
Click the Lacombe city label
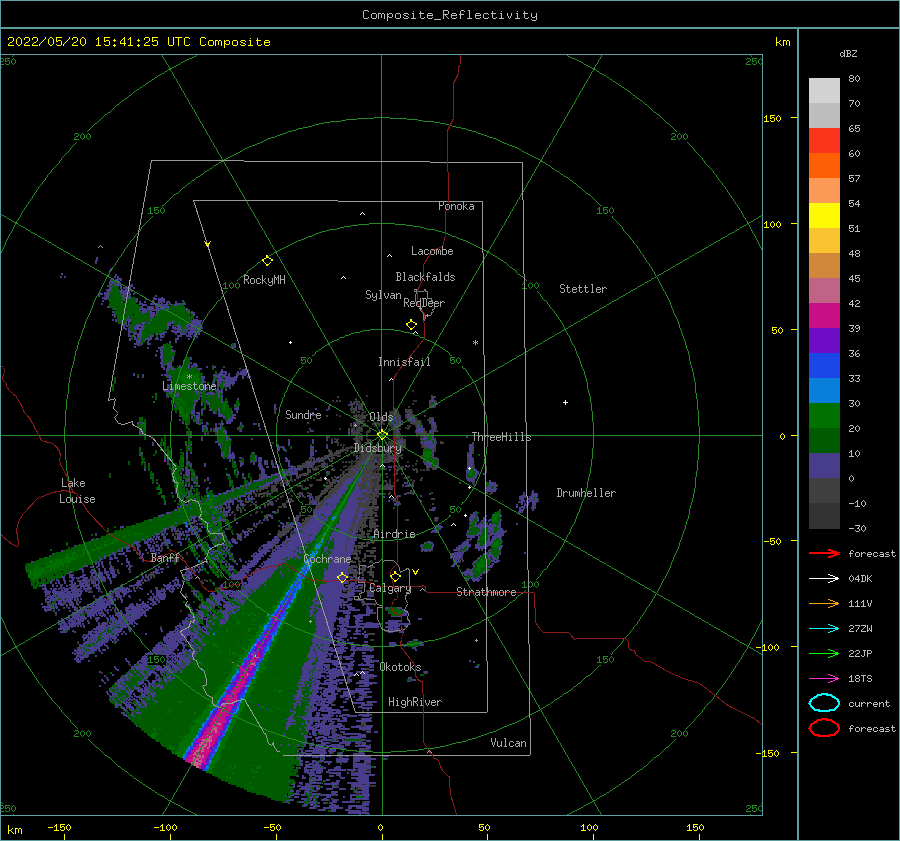pos(432,251)
